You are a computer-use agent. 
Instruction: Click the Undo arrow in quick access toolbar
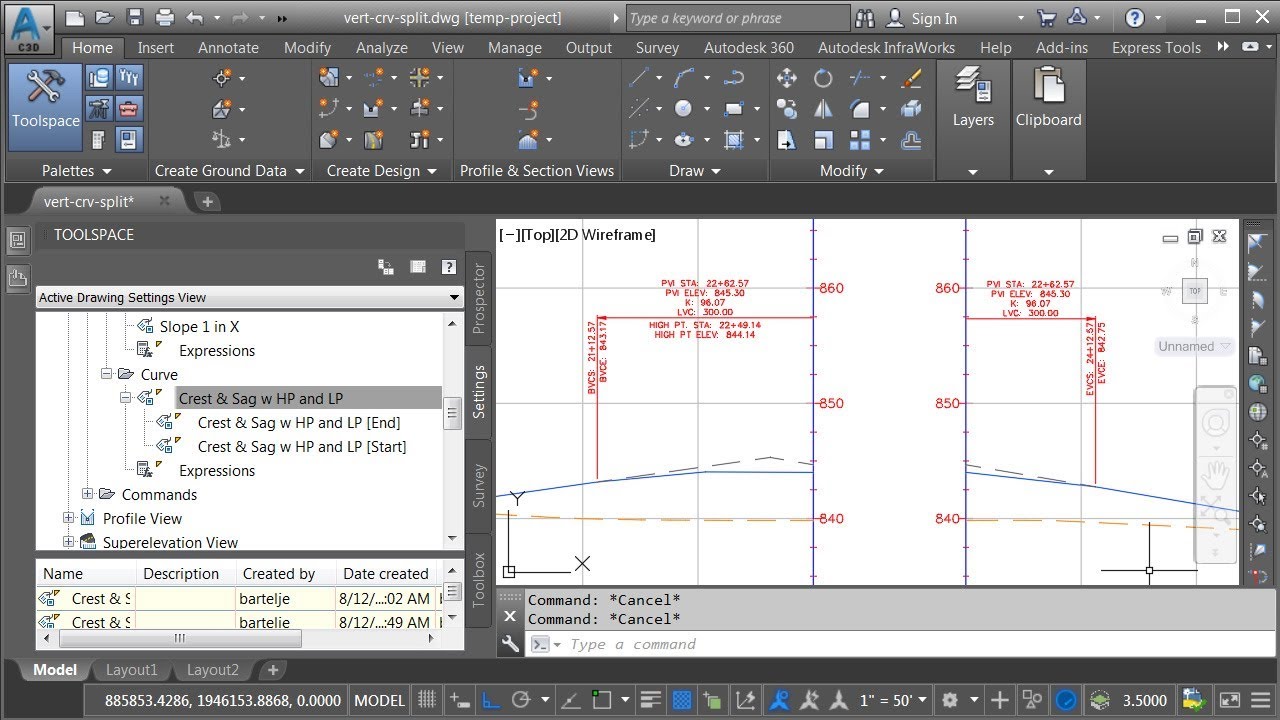point(194,18)
